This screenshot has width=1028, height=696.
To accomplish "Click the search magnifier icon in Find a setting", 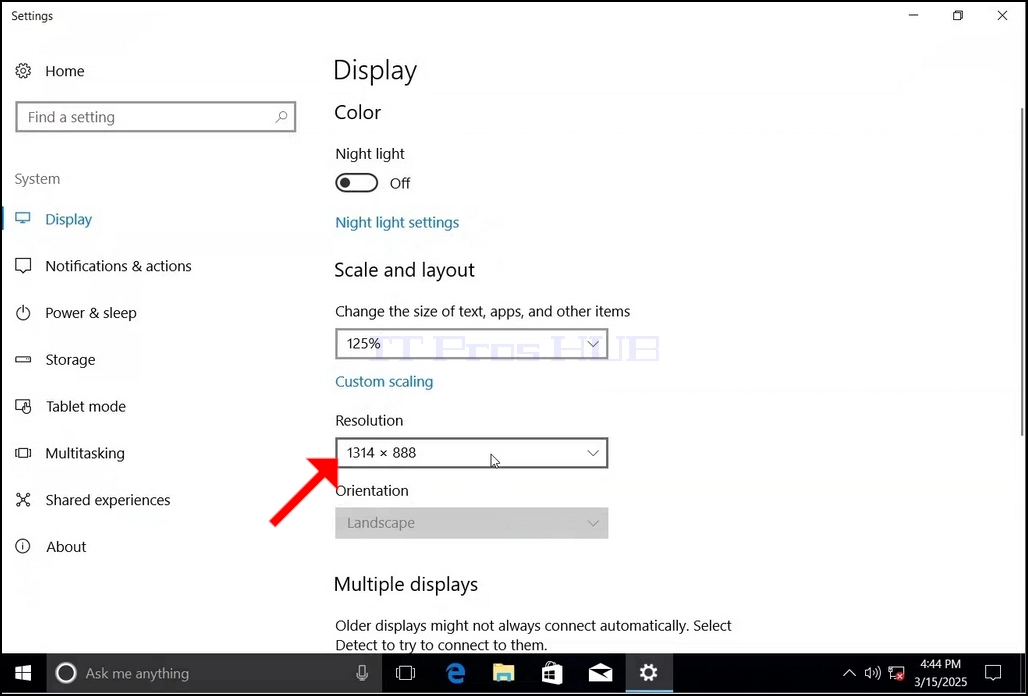I will point(281,117).
